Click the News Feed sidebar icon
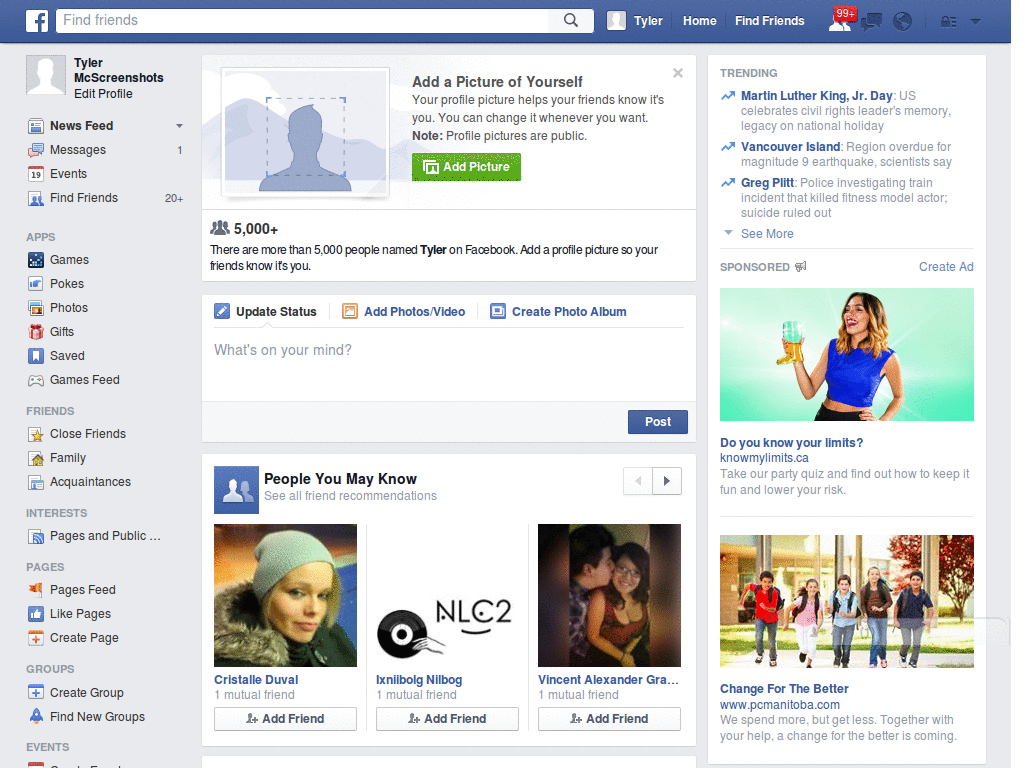The width and height of the screenshot is (1024, 768). (36, 126)
